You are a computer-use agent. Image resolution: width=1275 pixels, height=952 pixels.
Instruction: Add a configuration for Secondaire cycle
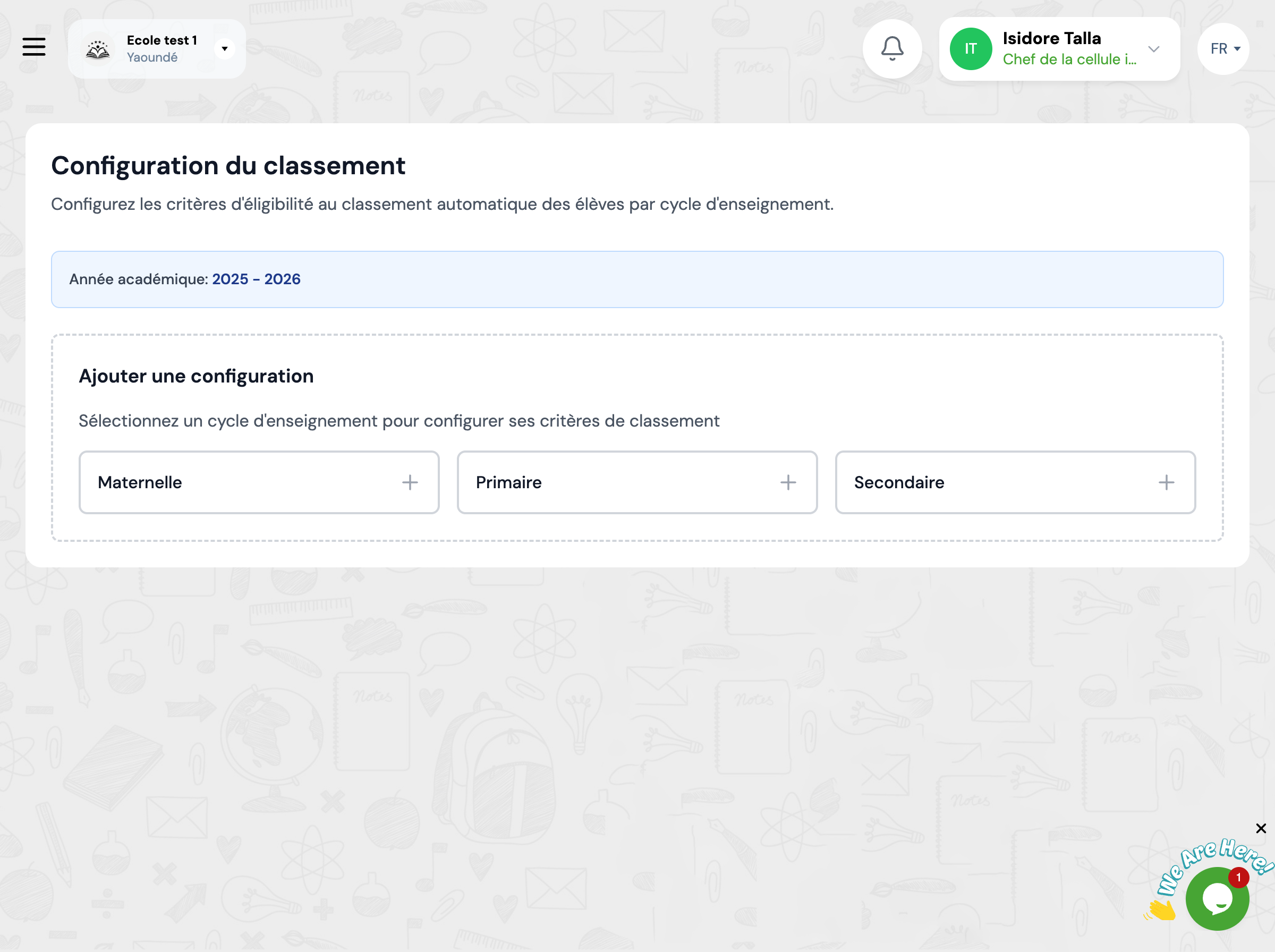(1166, 482)
